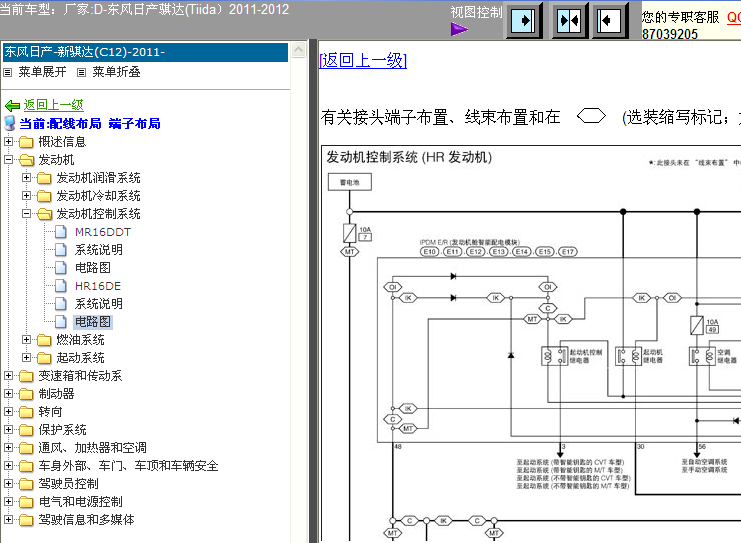
Task: Click the MR16DDT document icon
Action: [x=60, y=232]
